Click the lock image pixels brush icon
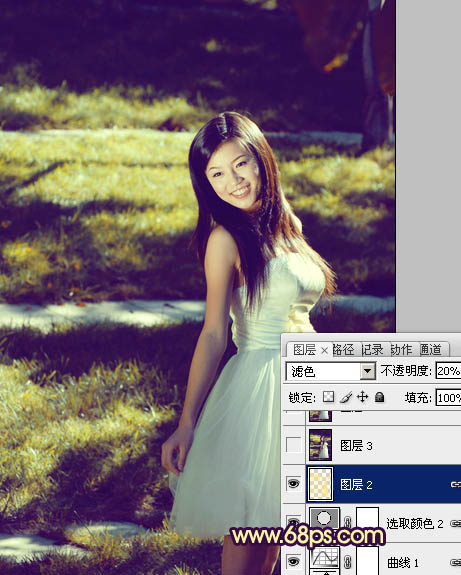The image size is (461, 575). click(x=346, y=397)
